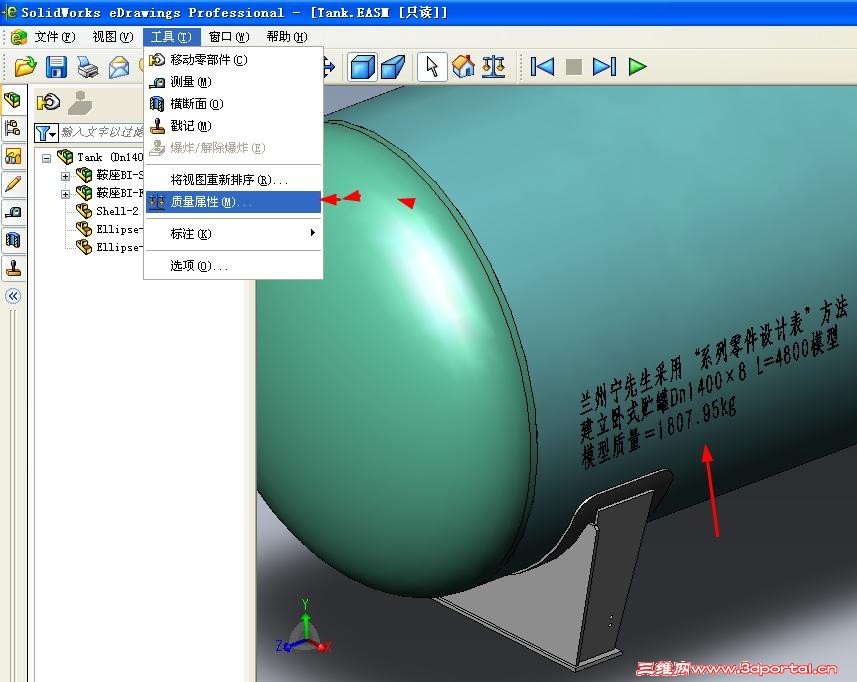Choose 横断面(O) menu entry
Image resolution: width=857 pixels, height=682 pixels.
click(x=233, y=104)
